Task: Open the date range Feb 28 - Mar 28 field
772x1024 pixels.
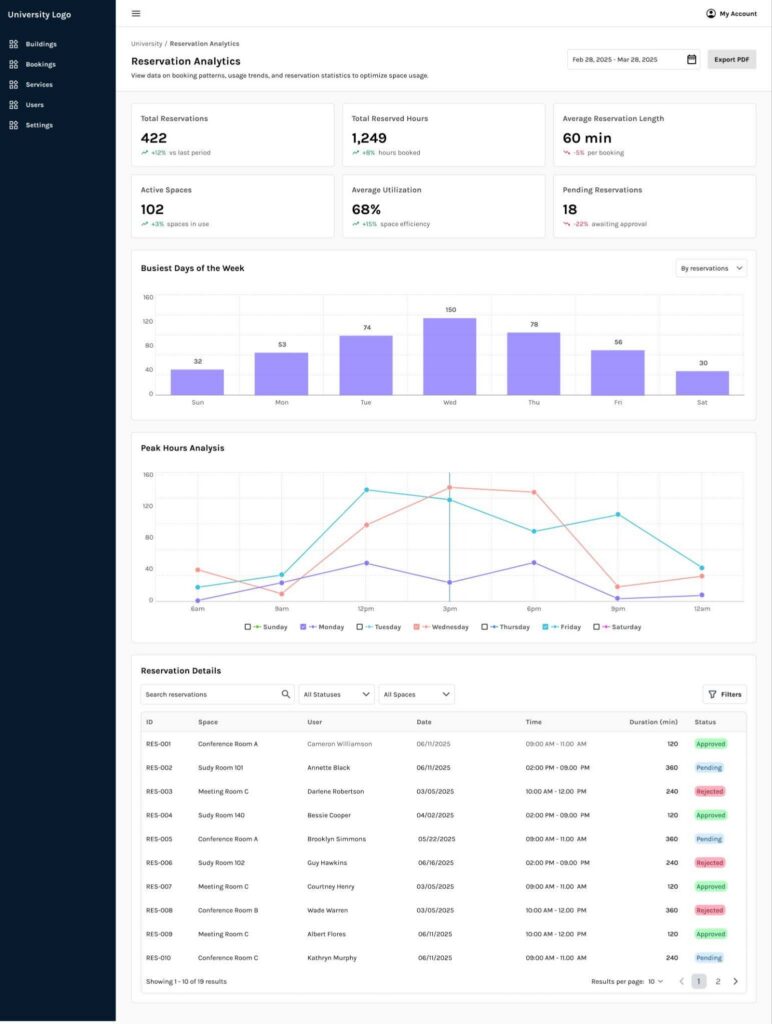Action: [634, 59]
